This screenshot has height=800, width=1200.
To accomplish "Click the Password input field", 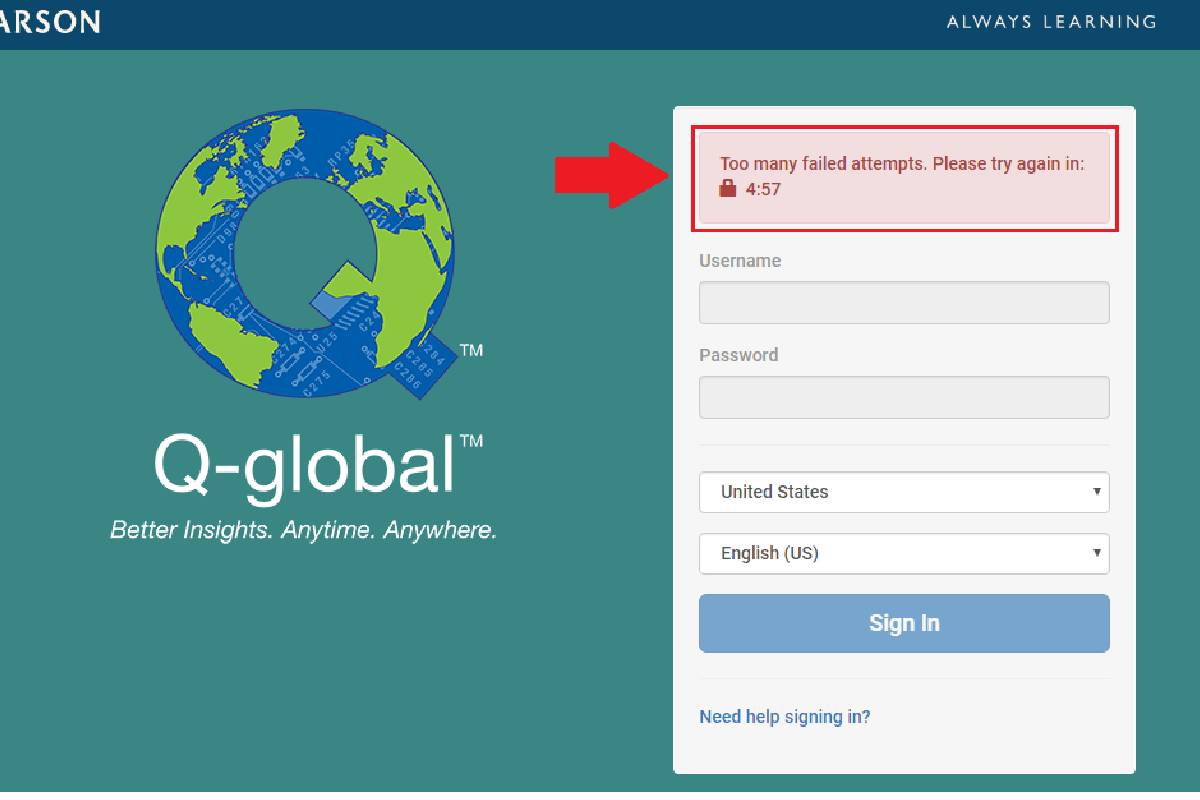I will click(904, 397).
